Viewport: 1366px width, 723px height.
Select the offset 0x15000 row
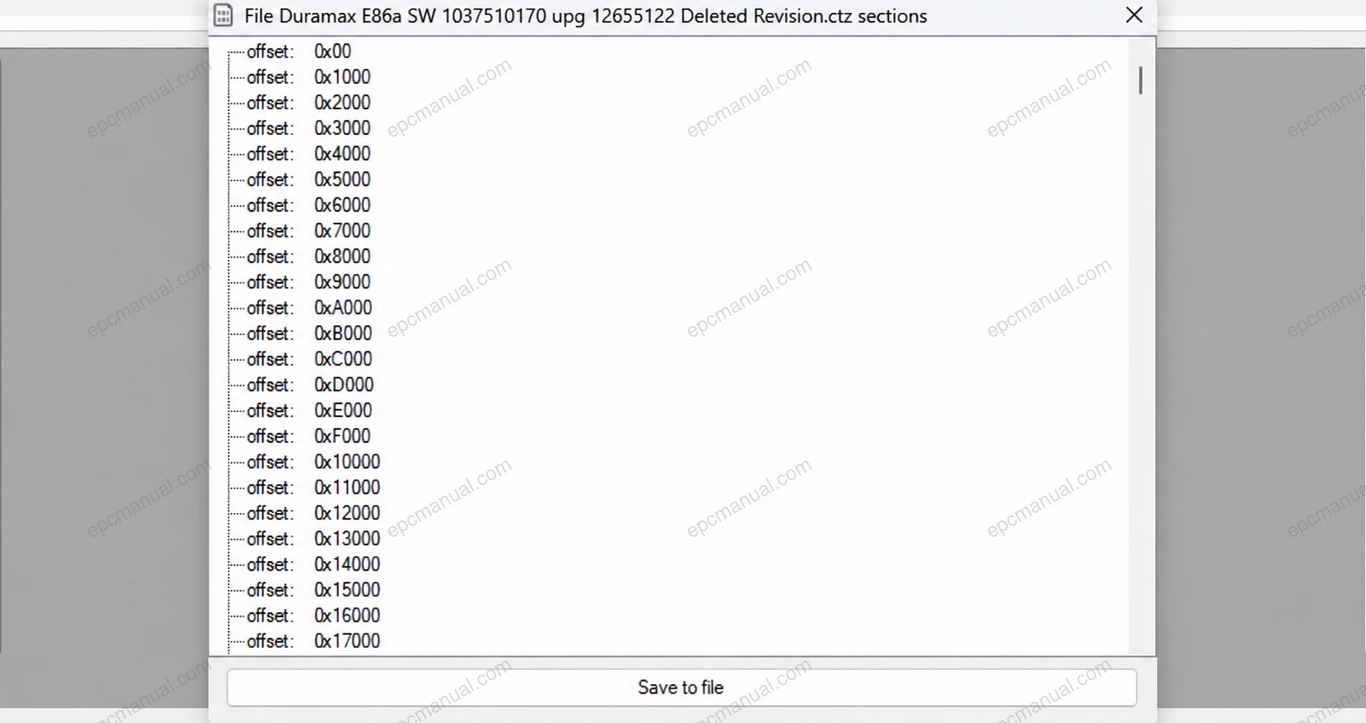tap(313, 590)
